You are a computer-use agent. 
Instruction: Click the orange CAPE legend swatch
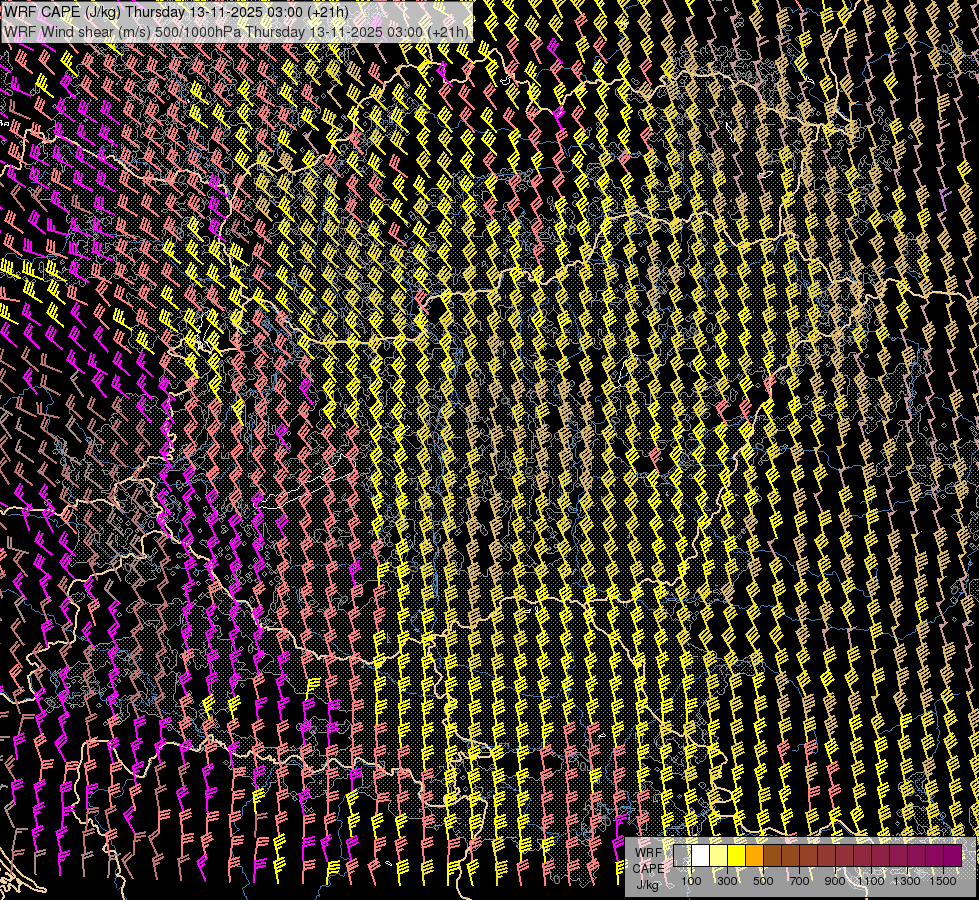pyautogui.click(x=754, y=855)
